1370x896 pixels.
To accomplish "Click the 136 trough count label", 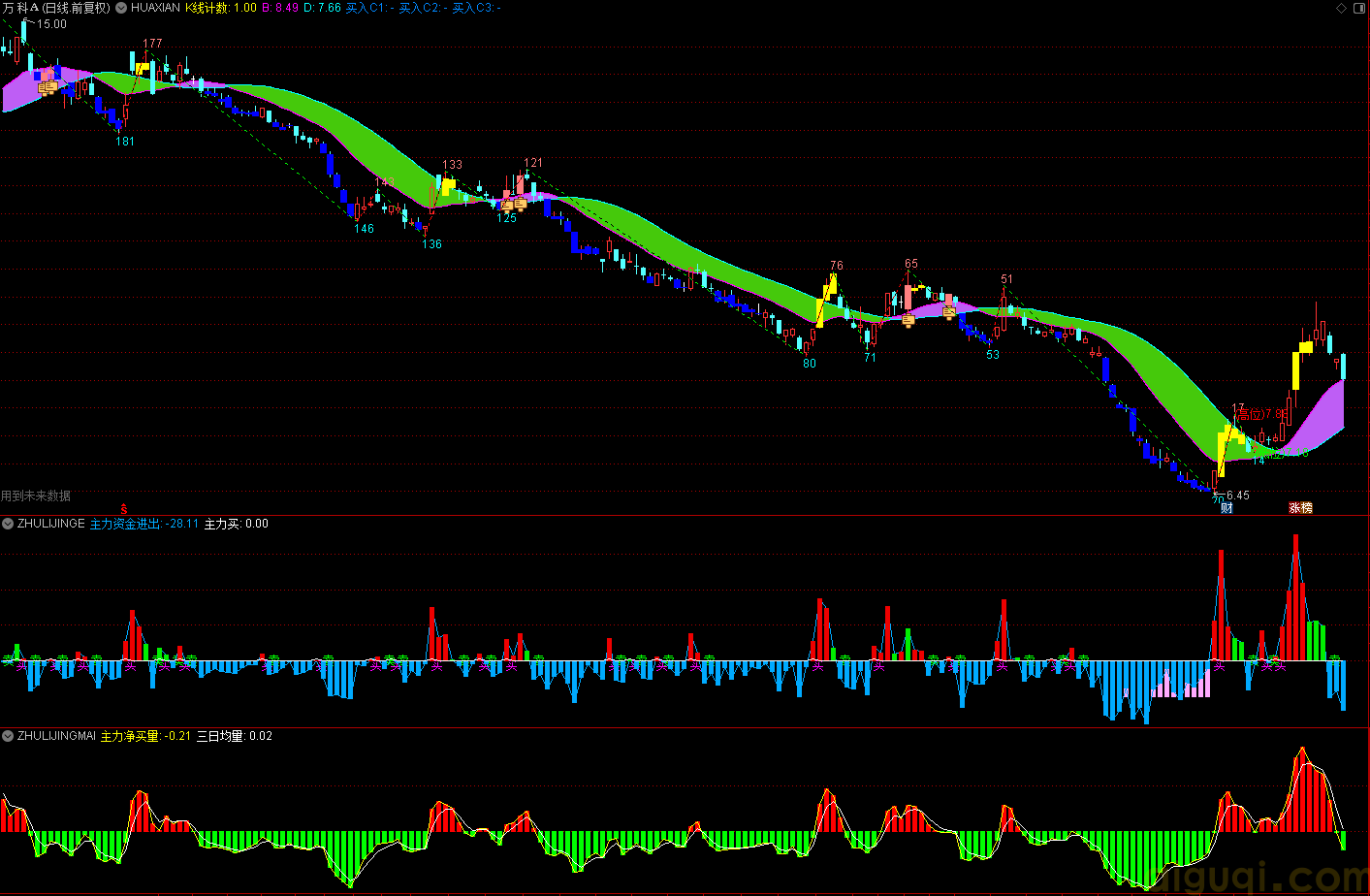I will 431,244.
